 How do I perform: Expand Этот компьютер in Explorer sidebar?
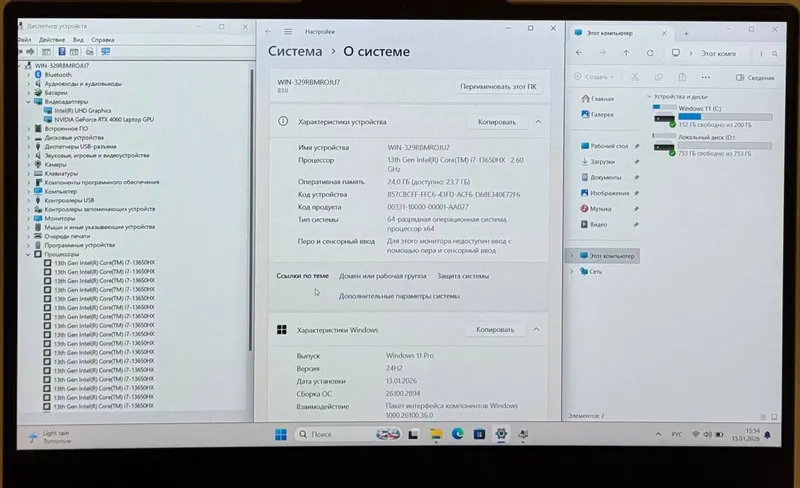click(571, 256)
